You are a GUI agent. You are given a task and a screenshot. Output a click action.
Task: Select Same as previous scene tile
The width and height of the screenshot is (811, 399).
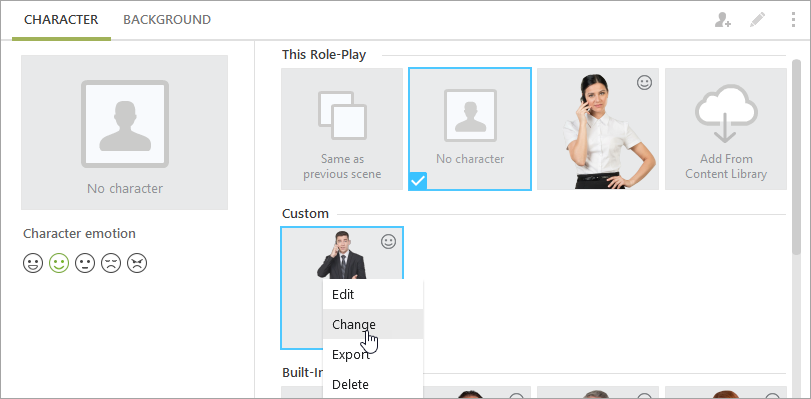[x=342, y=129]
